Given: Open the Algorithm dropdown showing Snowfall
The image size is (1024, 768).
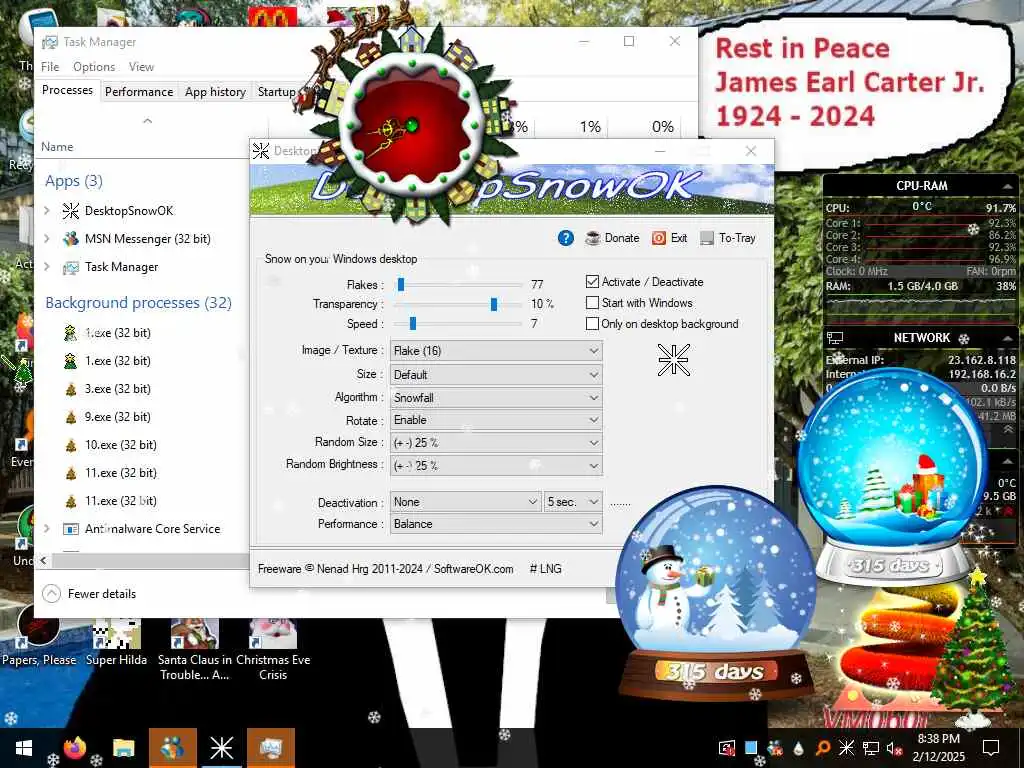Looking at the screenshot, I should click(496, 398).
